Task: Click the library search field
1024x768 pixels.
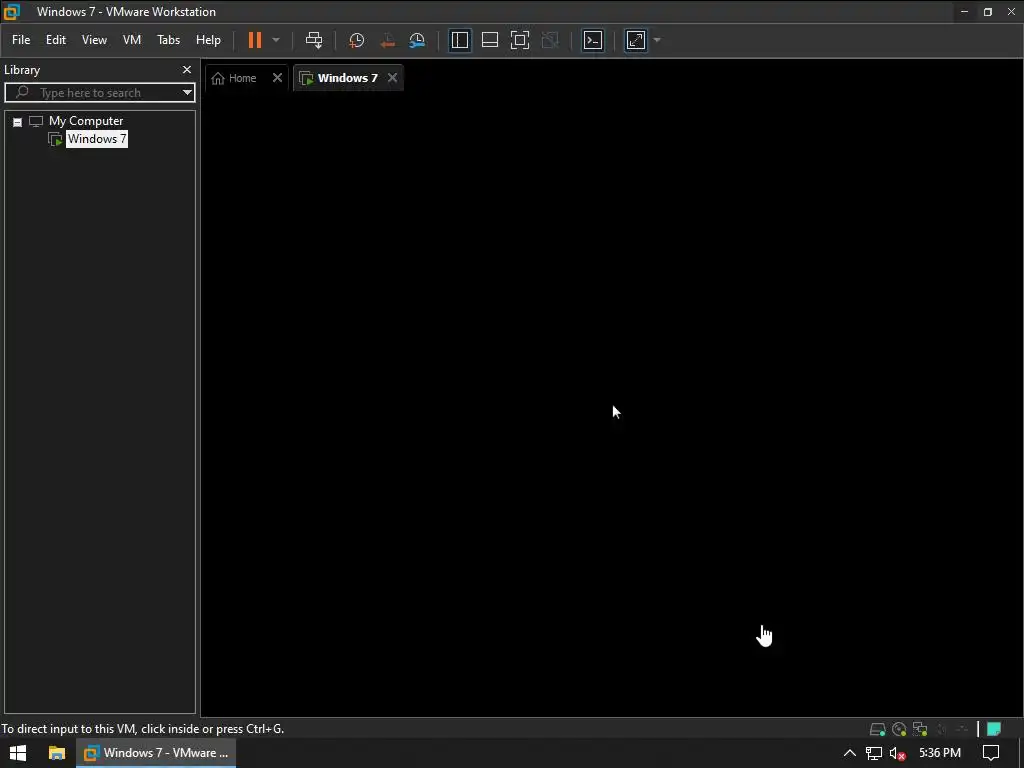Action: [x=98, y=93]
